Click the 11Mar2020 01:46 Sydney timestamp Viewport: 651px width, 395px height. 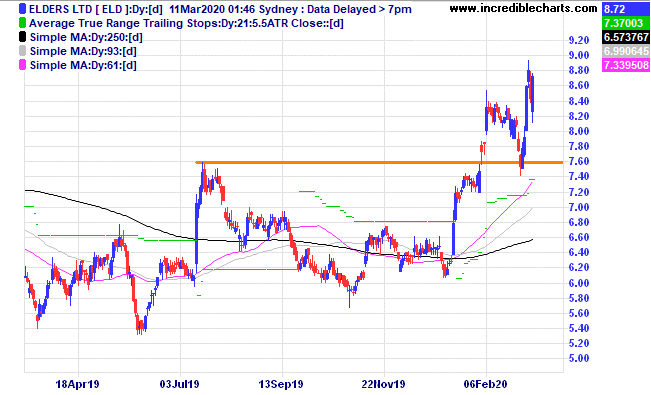point(233,9)
